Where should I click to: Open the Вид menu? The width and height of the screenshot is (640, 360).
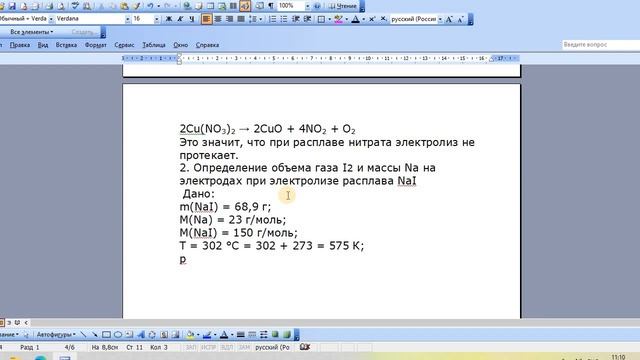click(43, 45)
